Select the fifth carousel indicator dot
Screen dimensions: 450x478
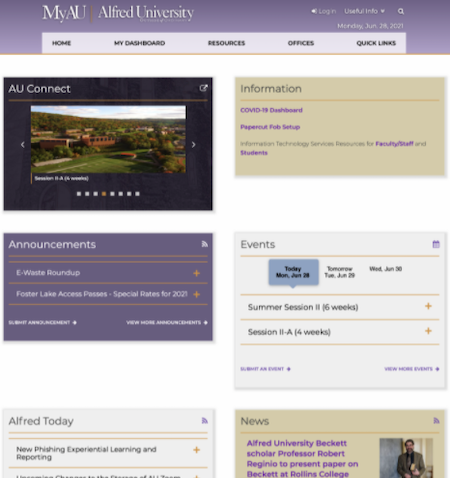point(112,194)
